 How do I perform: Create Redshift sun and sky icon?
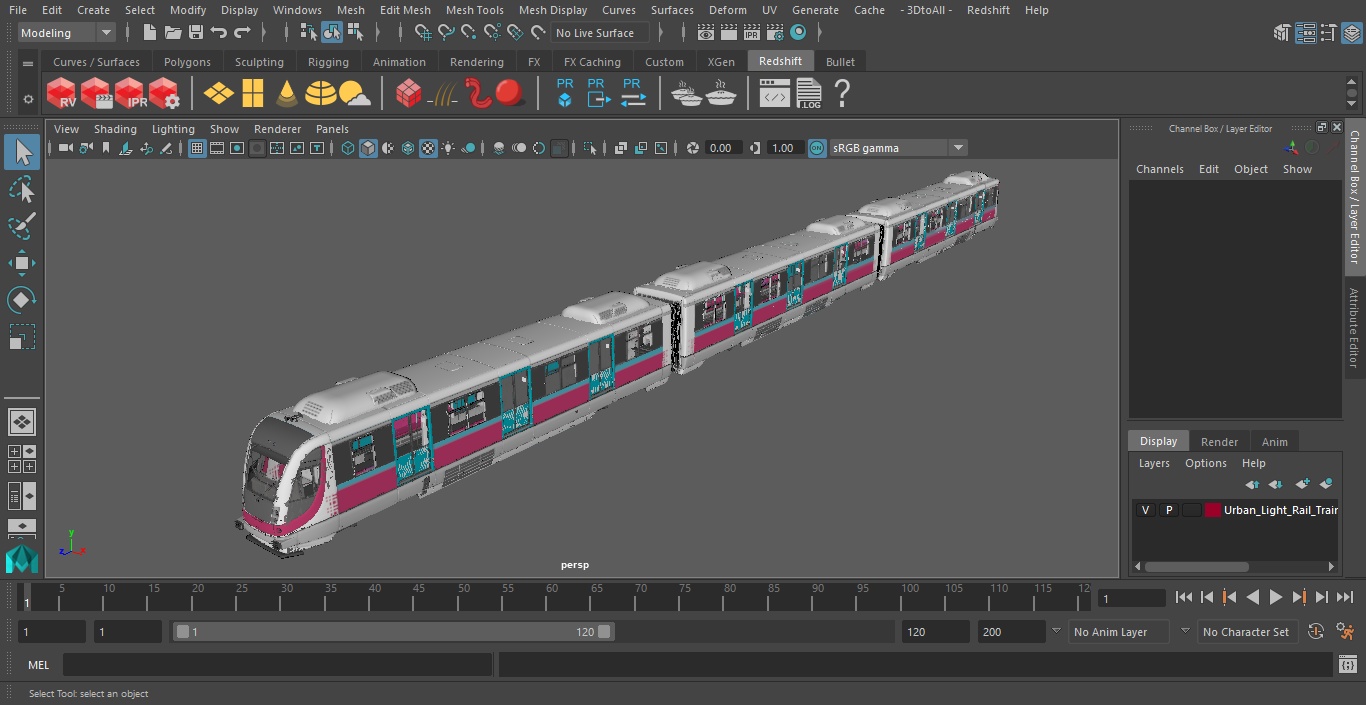pyautogui.click(x=355, y=94)
